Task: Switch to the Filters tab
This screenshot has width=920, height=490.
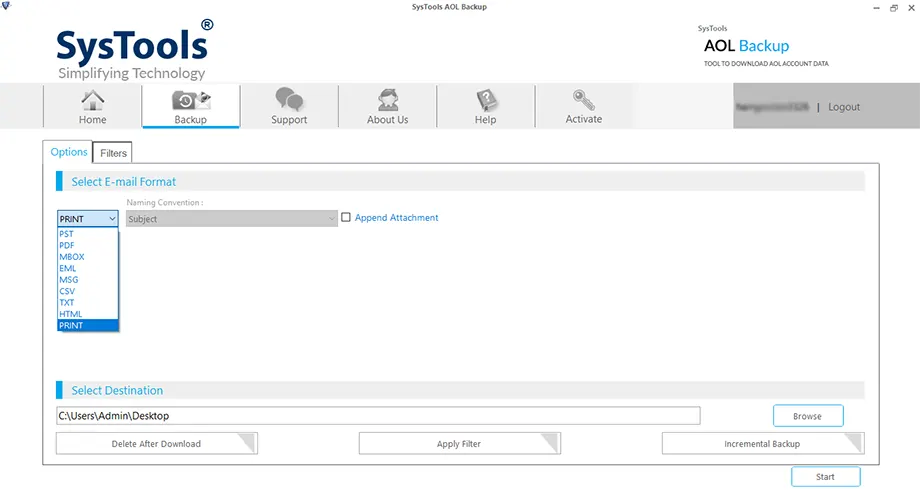Action: pos(113,153)
